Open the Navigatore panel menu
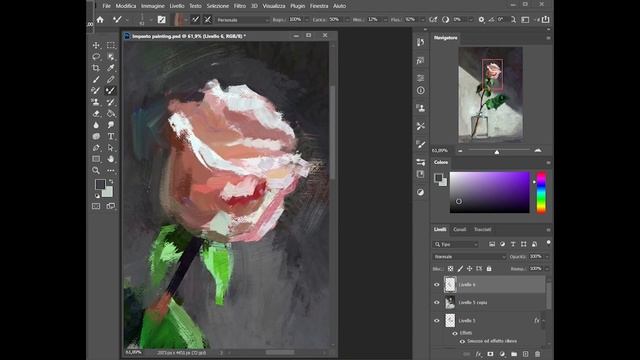Image resolution: width=640 pixels, height=360 pixels. (x=548, y=38)
